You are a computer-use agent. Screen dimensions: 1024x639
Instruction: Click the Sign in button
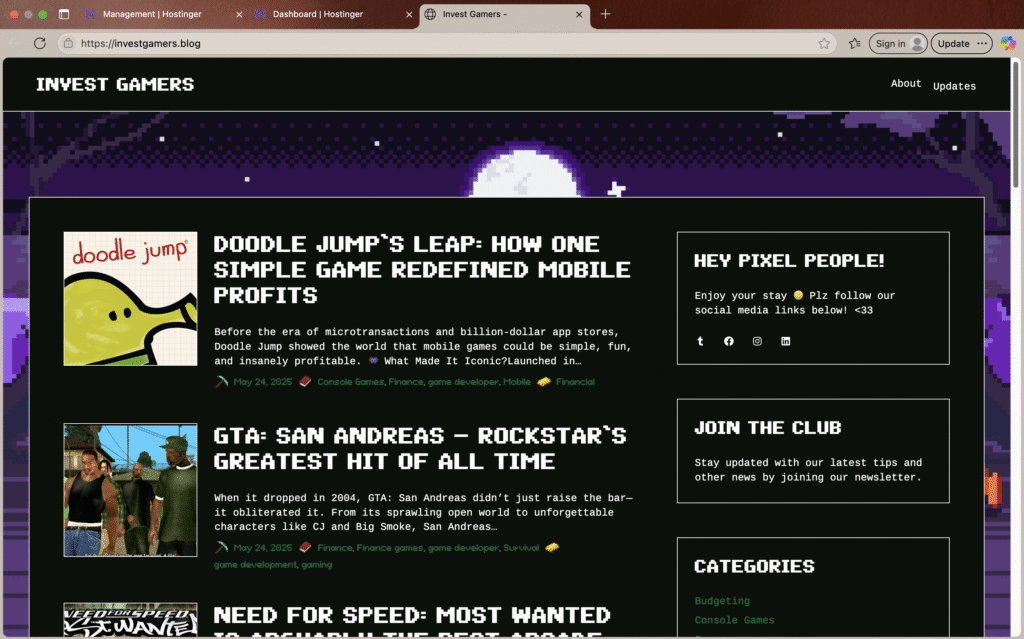coord(897,43)
